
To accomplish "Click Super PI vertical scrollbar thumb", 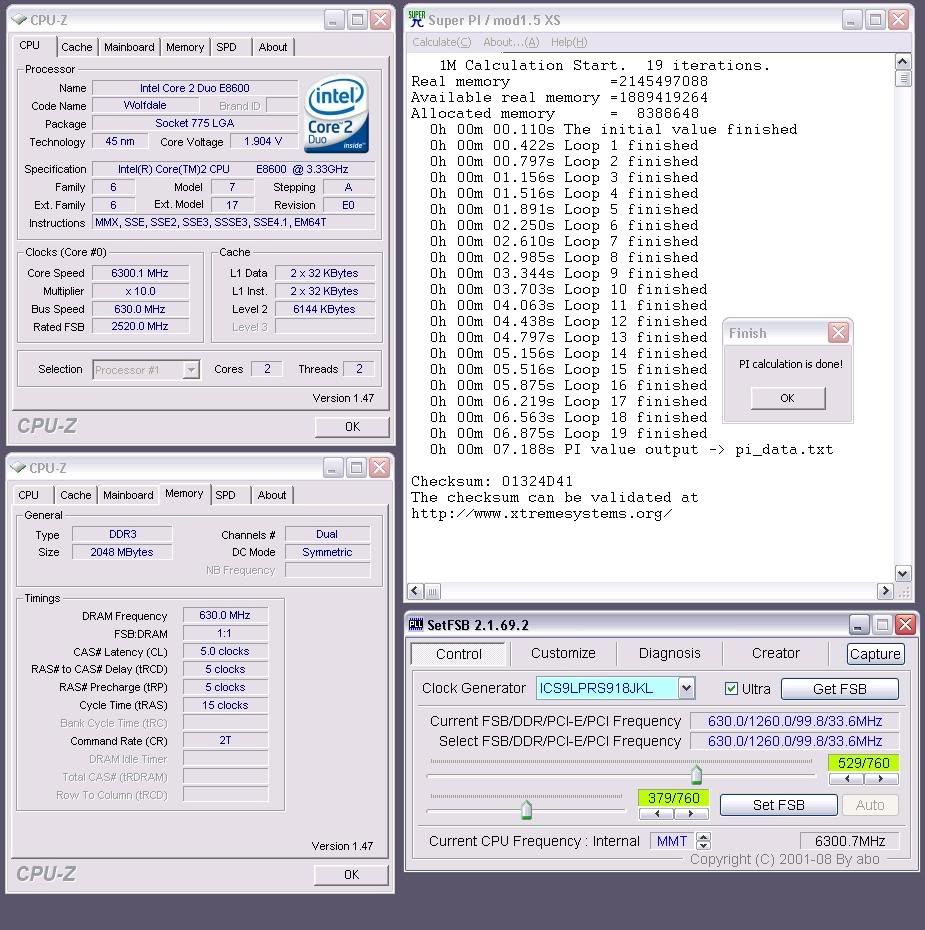I will point(902,78).
